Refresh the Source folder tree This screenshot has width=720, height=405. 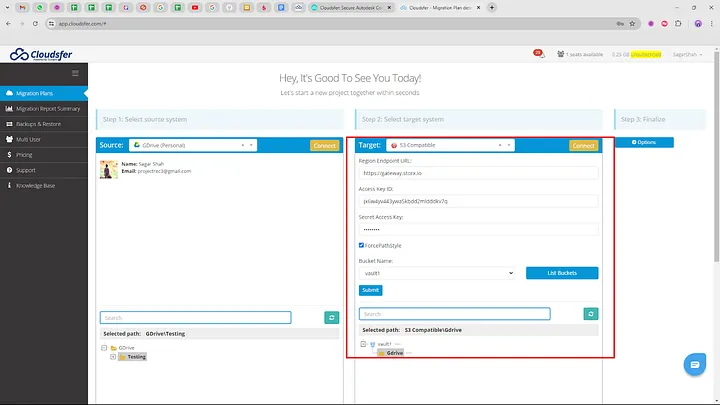(332, 317)
